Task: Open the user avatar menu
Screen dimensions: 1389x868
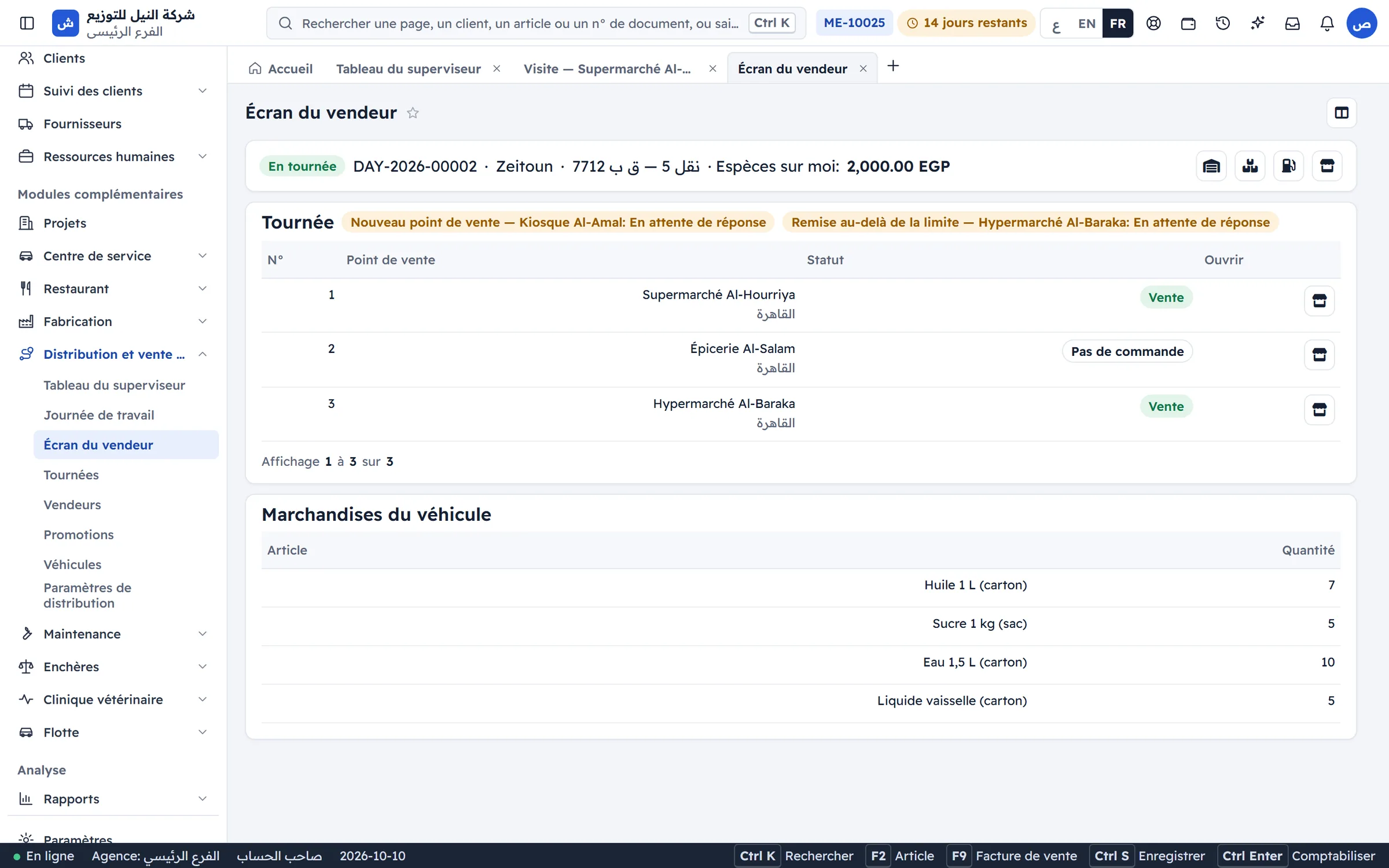Action: [x=1361, y=23]
